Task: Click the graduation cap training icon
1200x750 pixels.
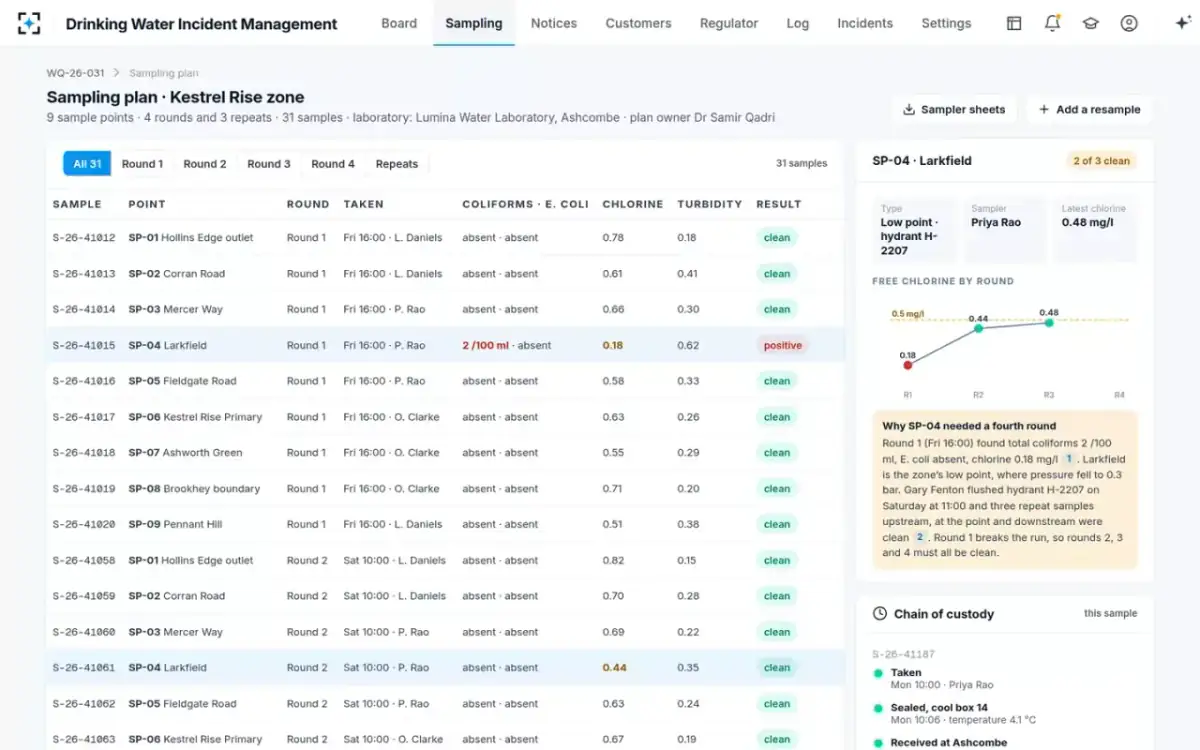Action: click(1091, 23)
